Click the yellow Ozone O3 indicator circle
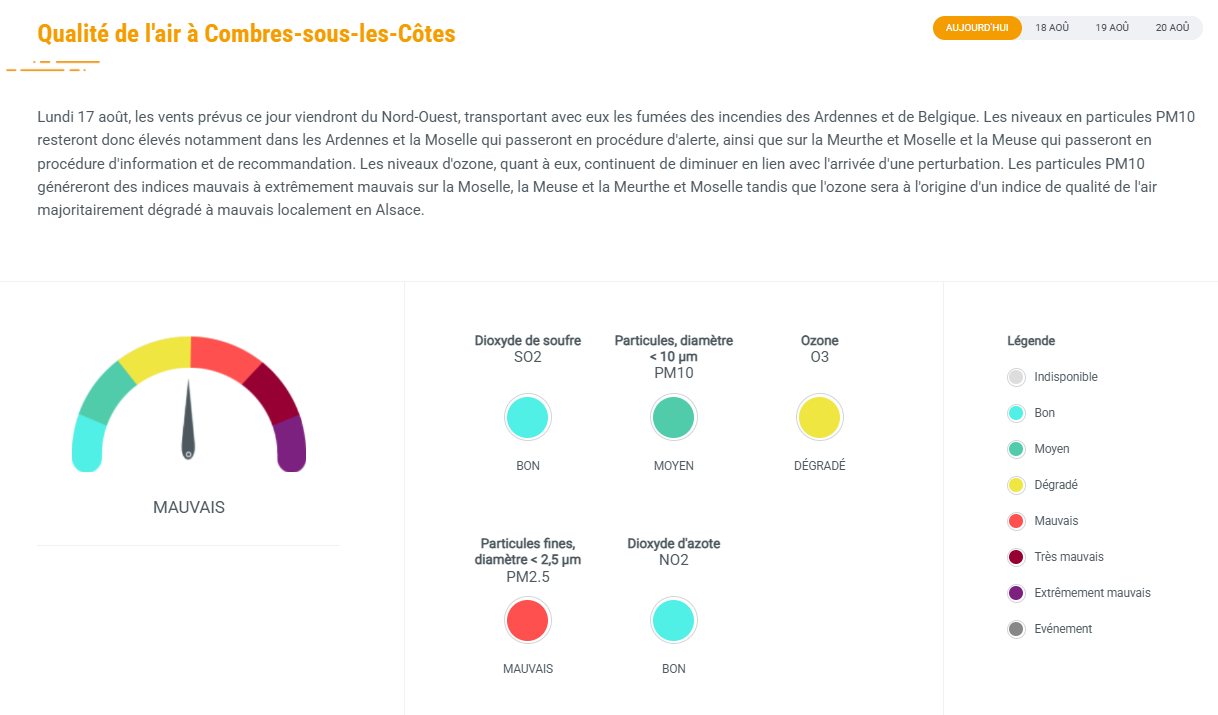The height and width of the screenshot is (715, 1218). coord(820,417)
